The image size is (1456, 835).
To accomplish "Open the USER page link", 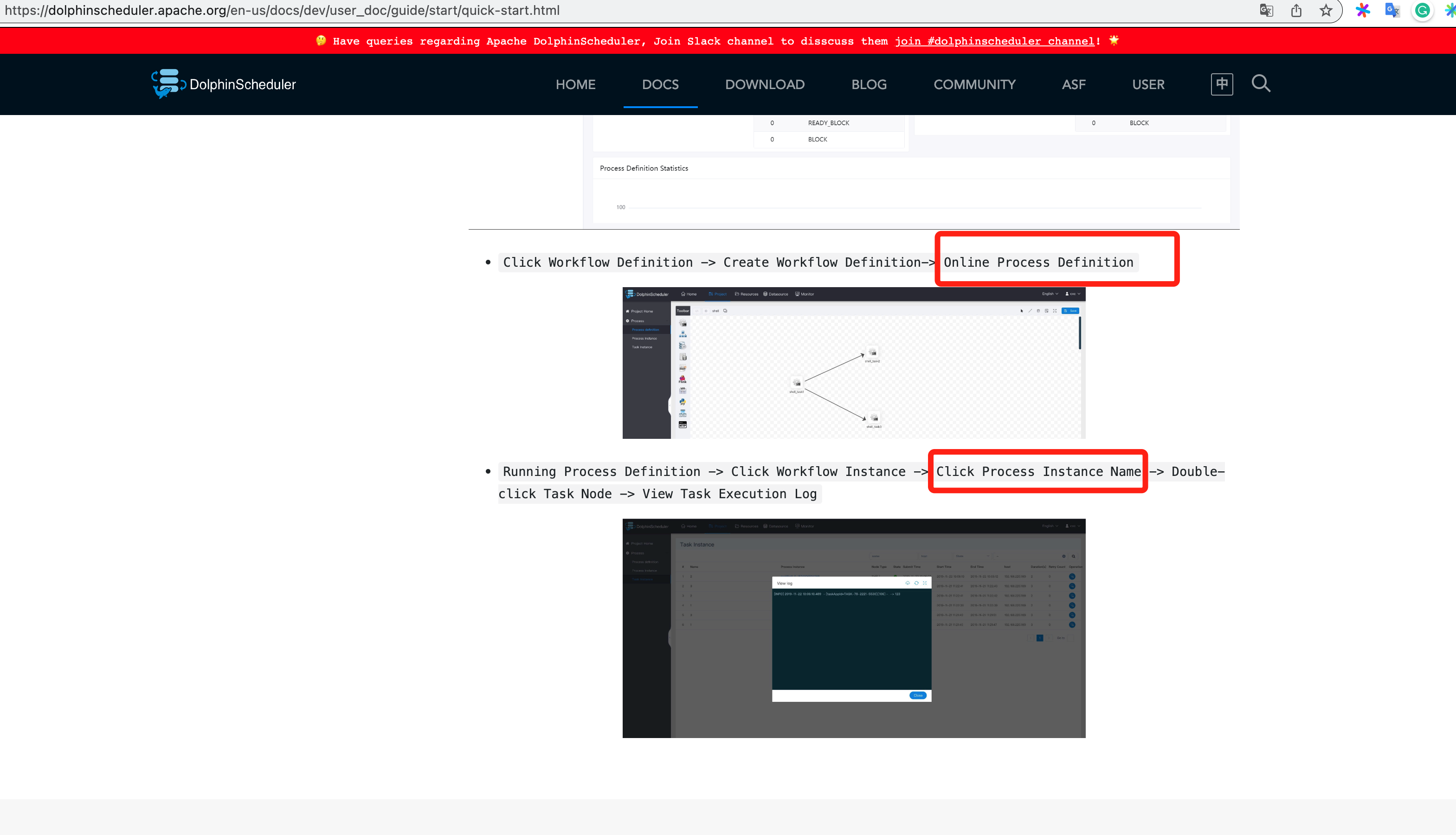I will coord(1148,84).
